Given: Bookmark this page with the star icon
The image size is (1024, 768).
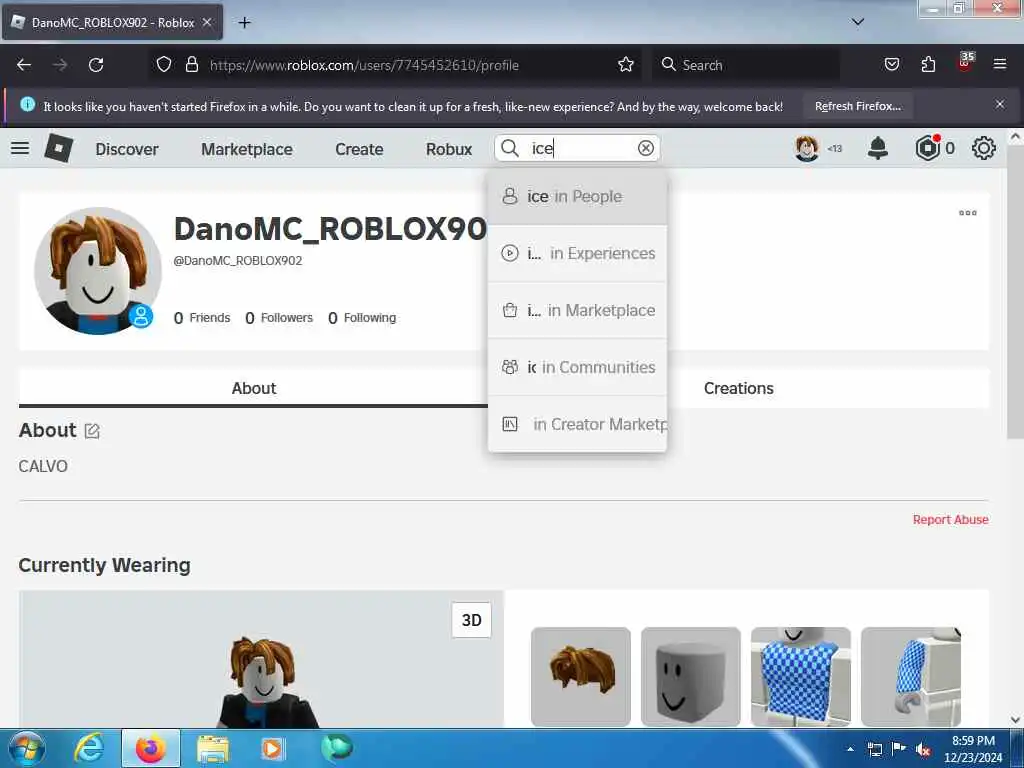Looking at the screenshot, I should [626, 64].
